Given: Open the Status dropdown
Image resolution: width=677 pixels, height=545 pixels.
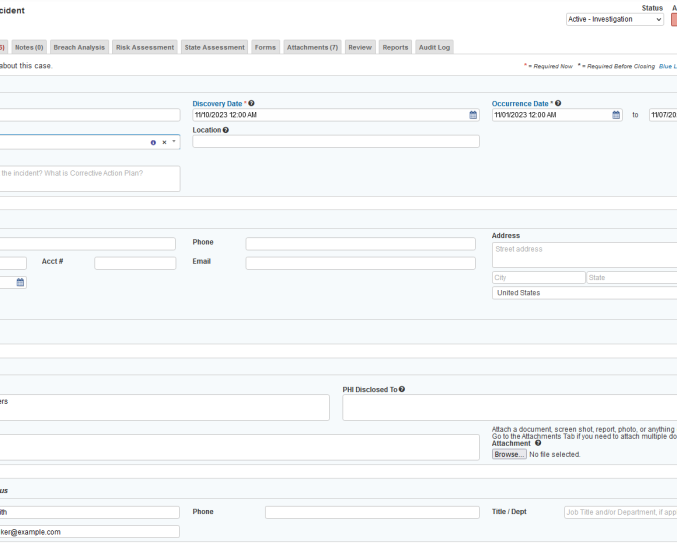Looking at the screenshot, I should [x=615, y=19].
